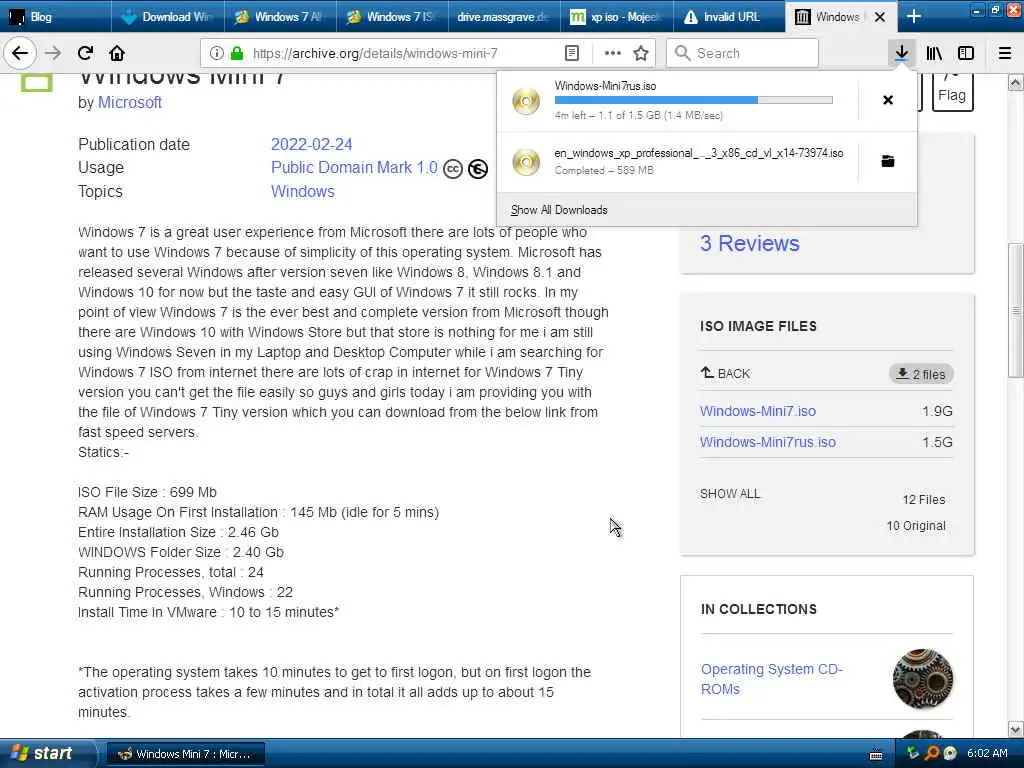1024x768 pixels.
Task: Toggle the downloads panel arrow button
Action: tap(901, 53)
